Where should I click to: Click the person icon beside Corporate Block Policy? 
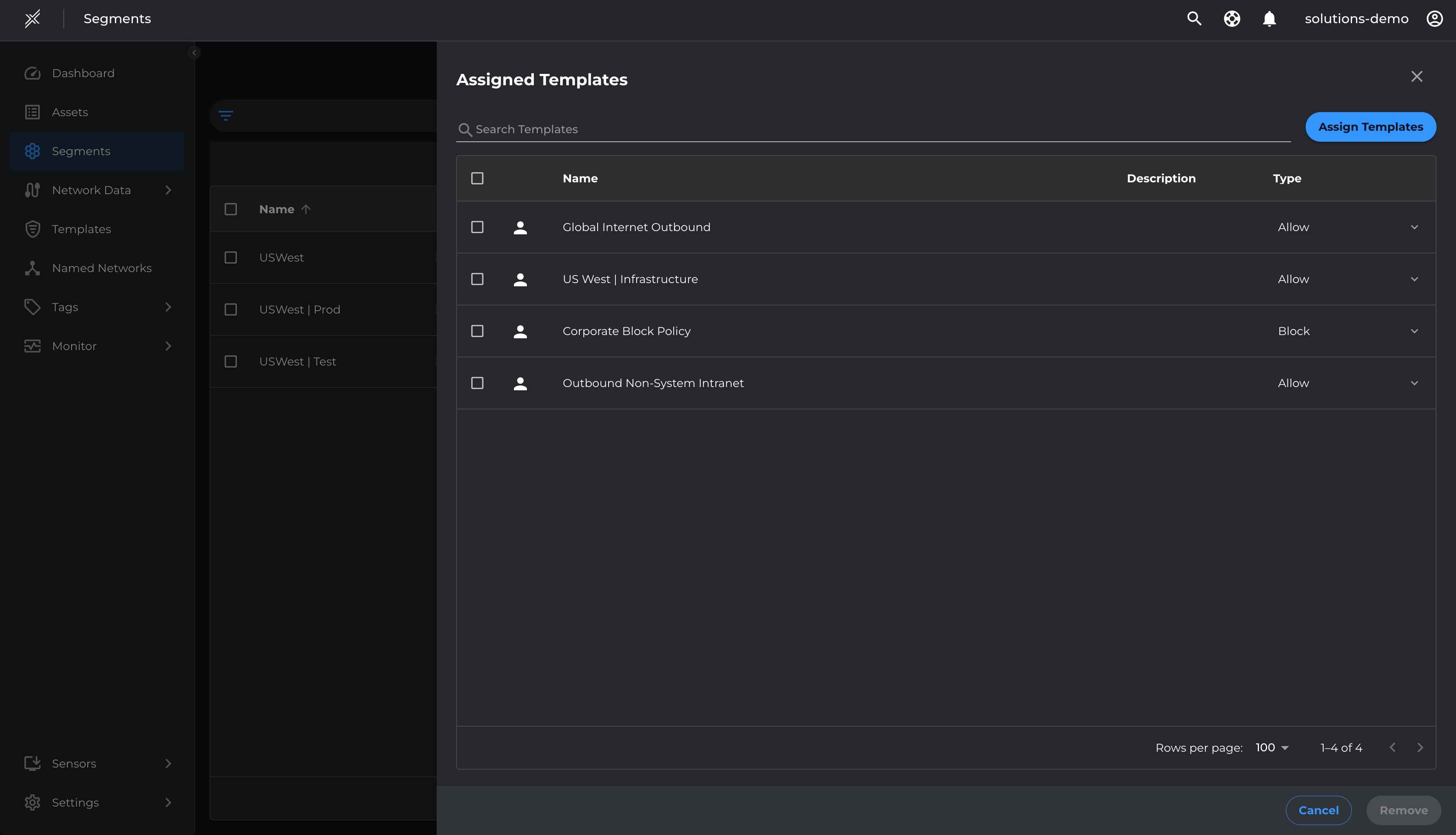point(520,331)
